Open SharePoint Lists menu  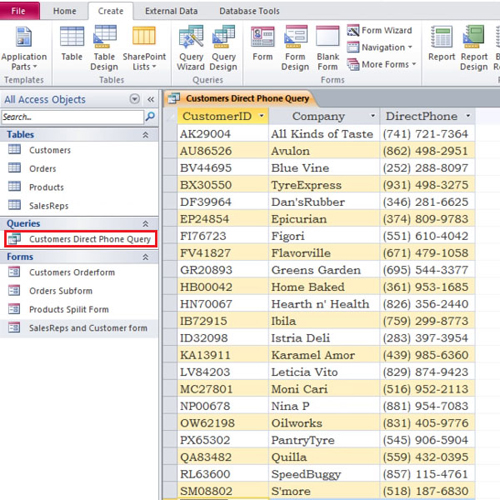[x=144, y=49]
